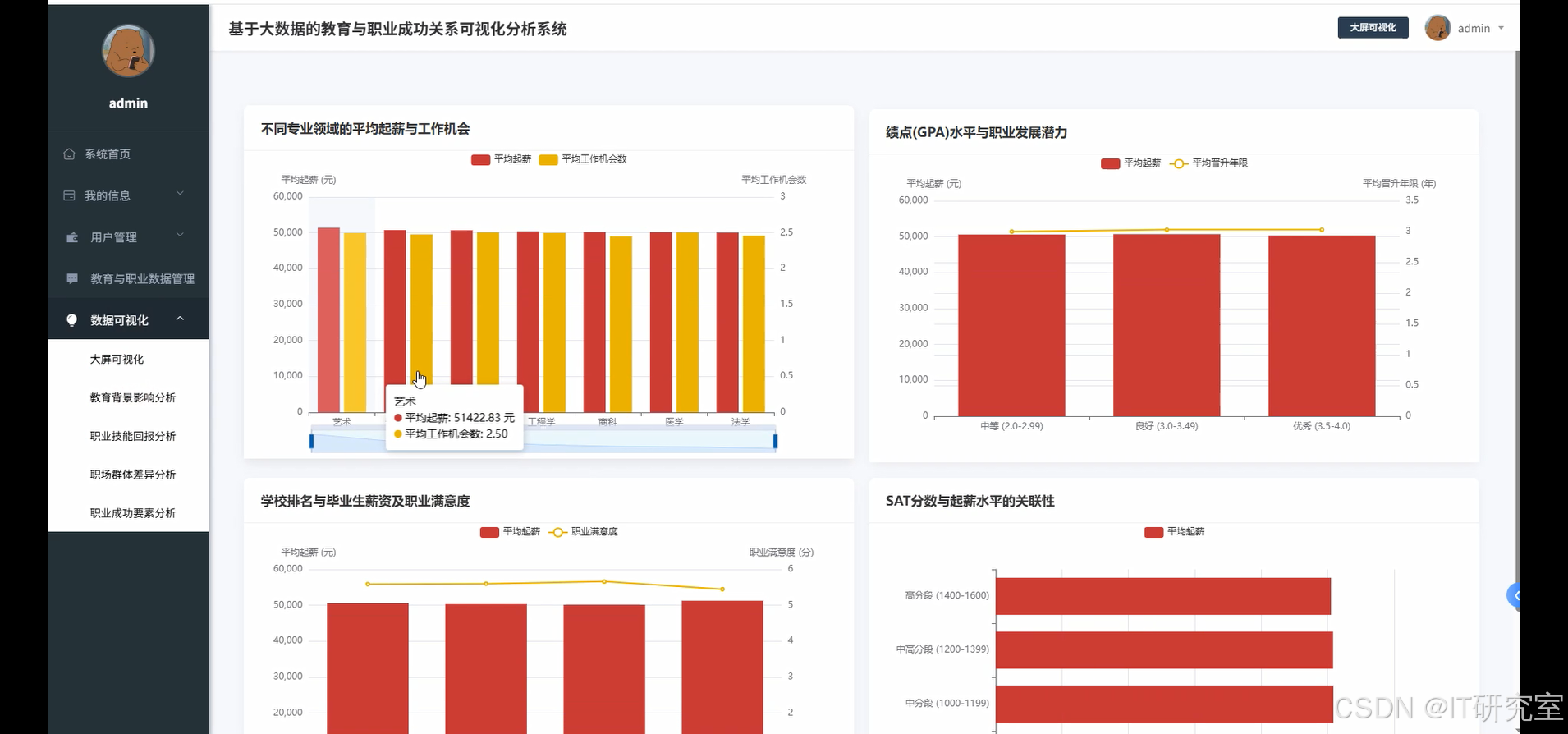The width and height of the screenshot is (1568, 734).
Task: Toggle 平均起薪 legend in SAT chart
Action: (x=1174, y=532)
